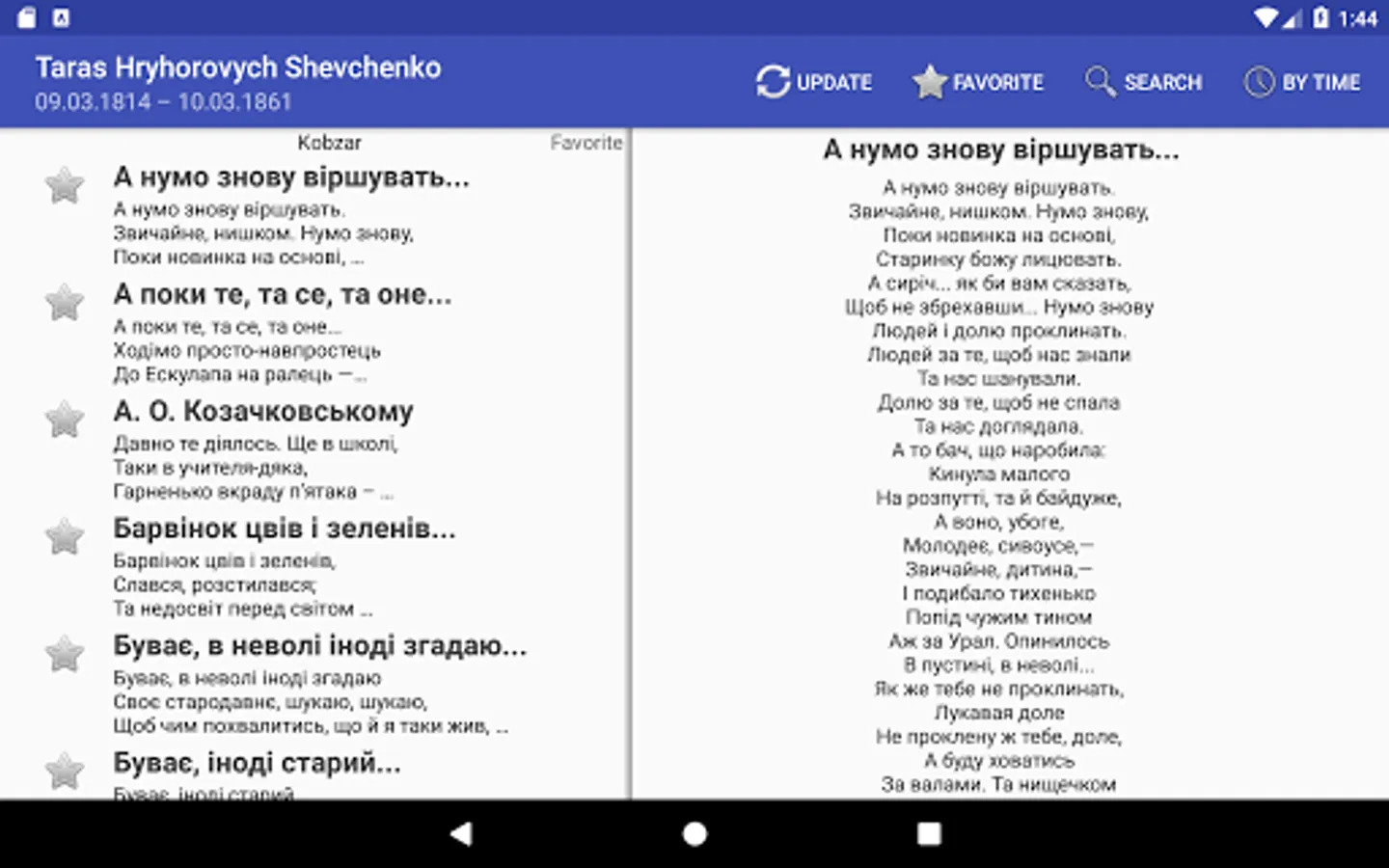The image size is (1389, 868).
Task: Open poem titled 'А. О. Козачковському'
Action: pos(263,412)
